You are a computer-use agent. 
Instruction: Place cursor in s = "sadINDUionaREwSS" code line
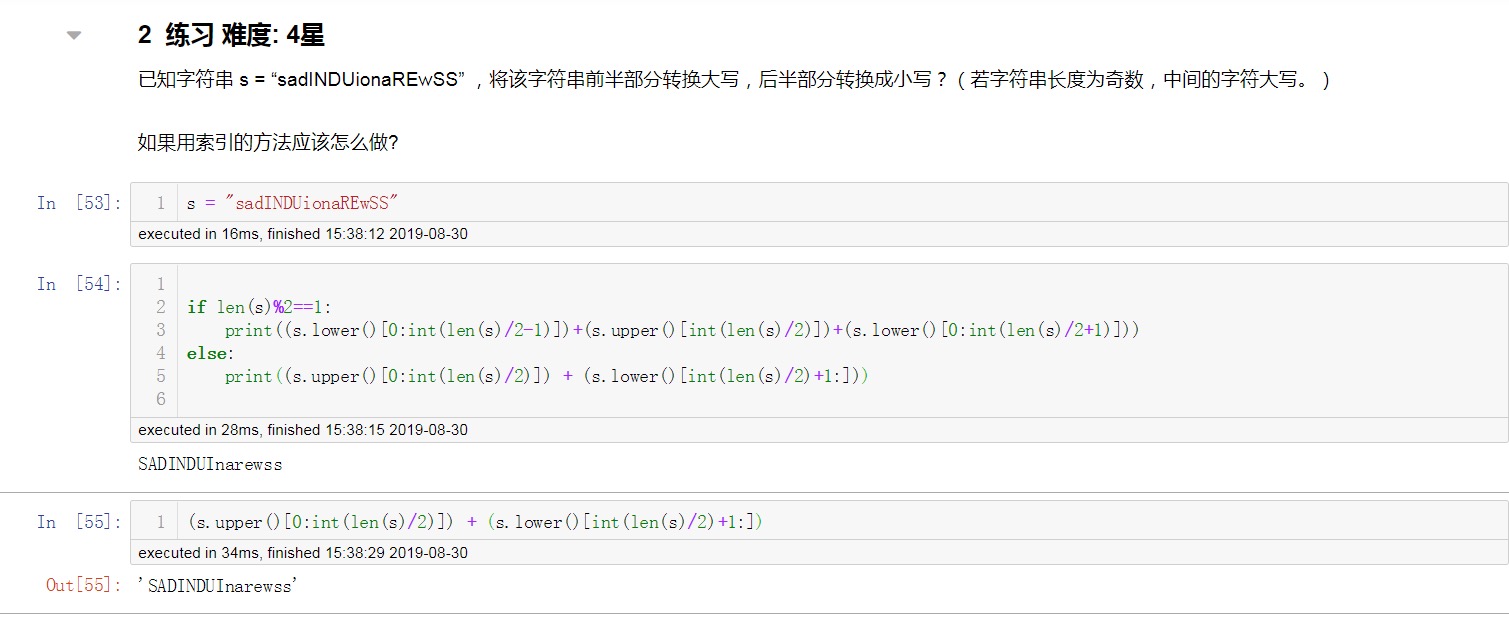(292, 203)
